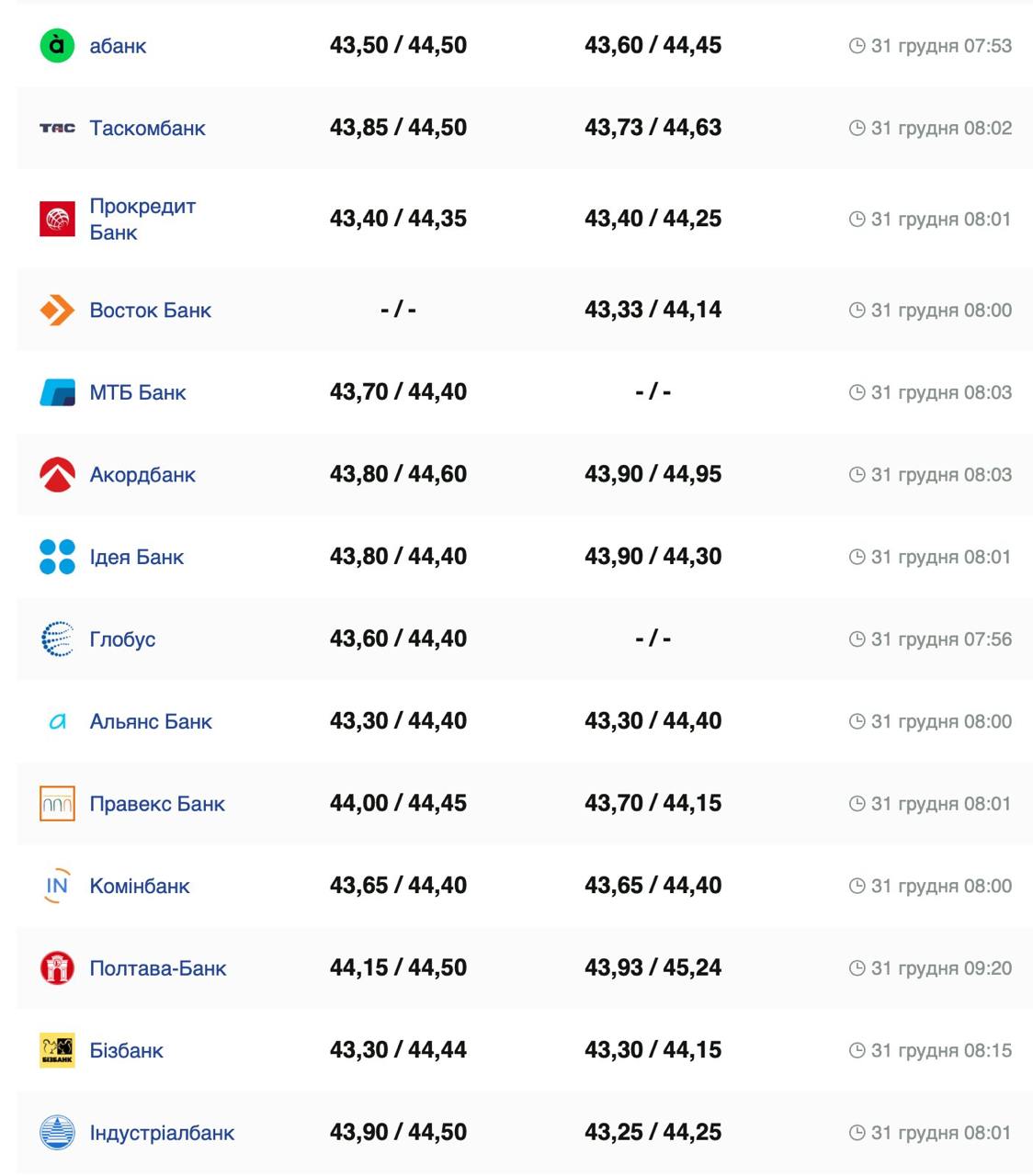Open the Акордбанк bank link
Image resolution: width=1033 pixels, height=1176 pixels.
coord(142,475)
